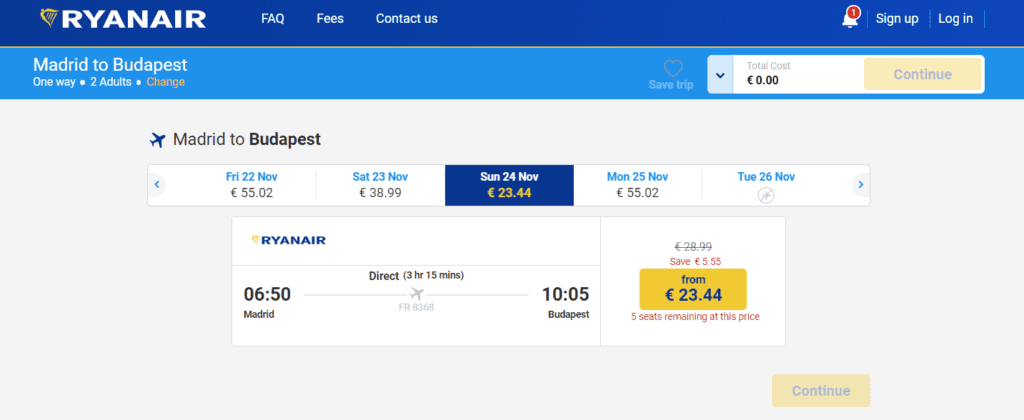The width and height of the screenshot is (1024, 420).
Task: Show earlier dates with left arrow
Action: [x=157, y=185]
